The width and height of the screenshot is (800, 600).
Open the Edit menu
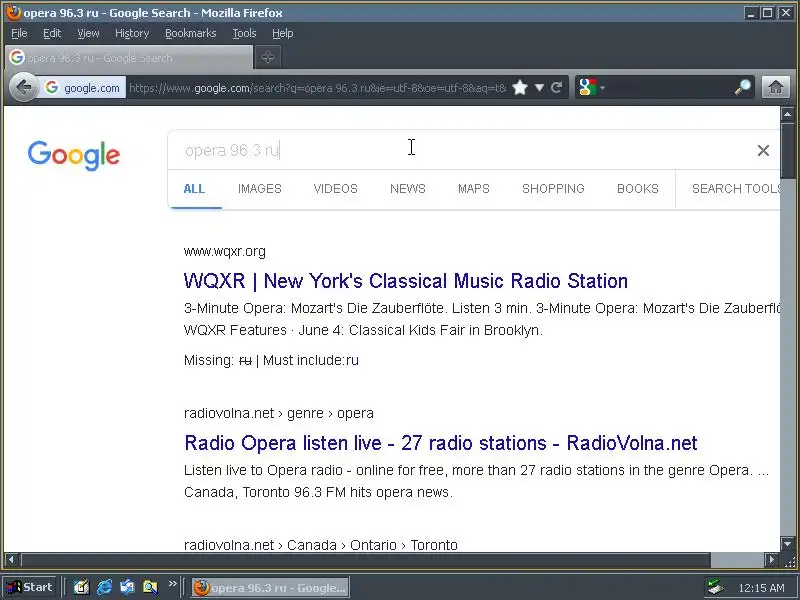[x=52, y=33]
